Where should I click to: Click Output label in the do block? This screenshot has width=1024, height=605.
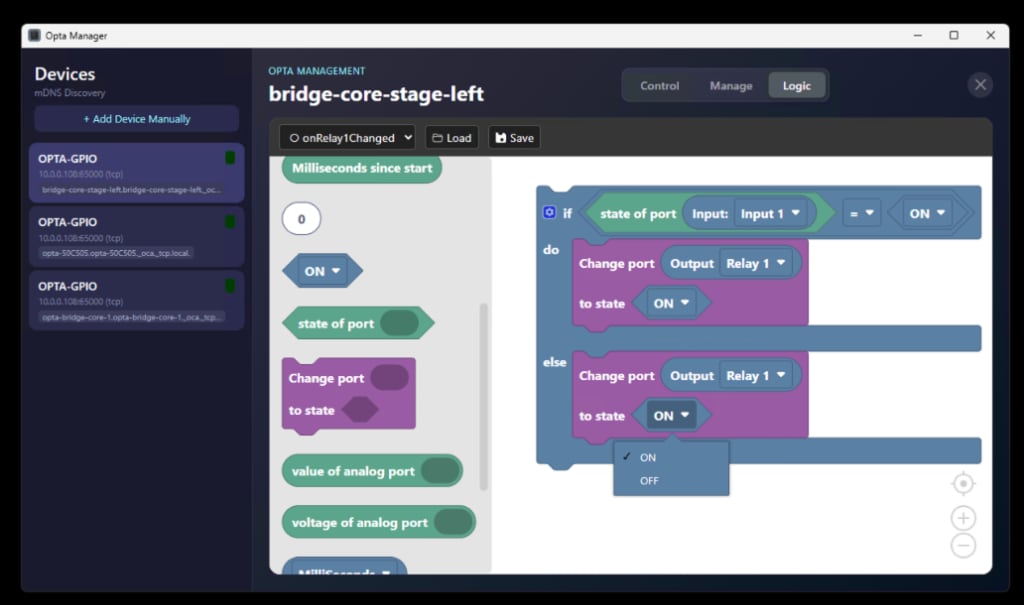pos(692,263)
